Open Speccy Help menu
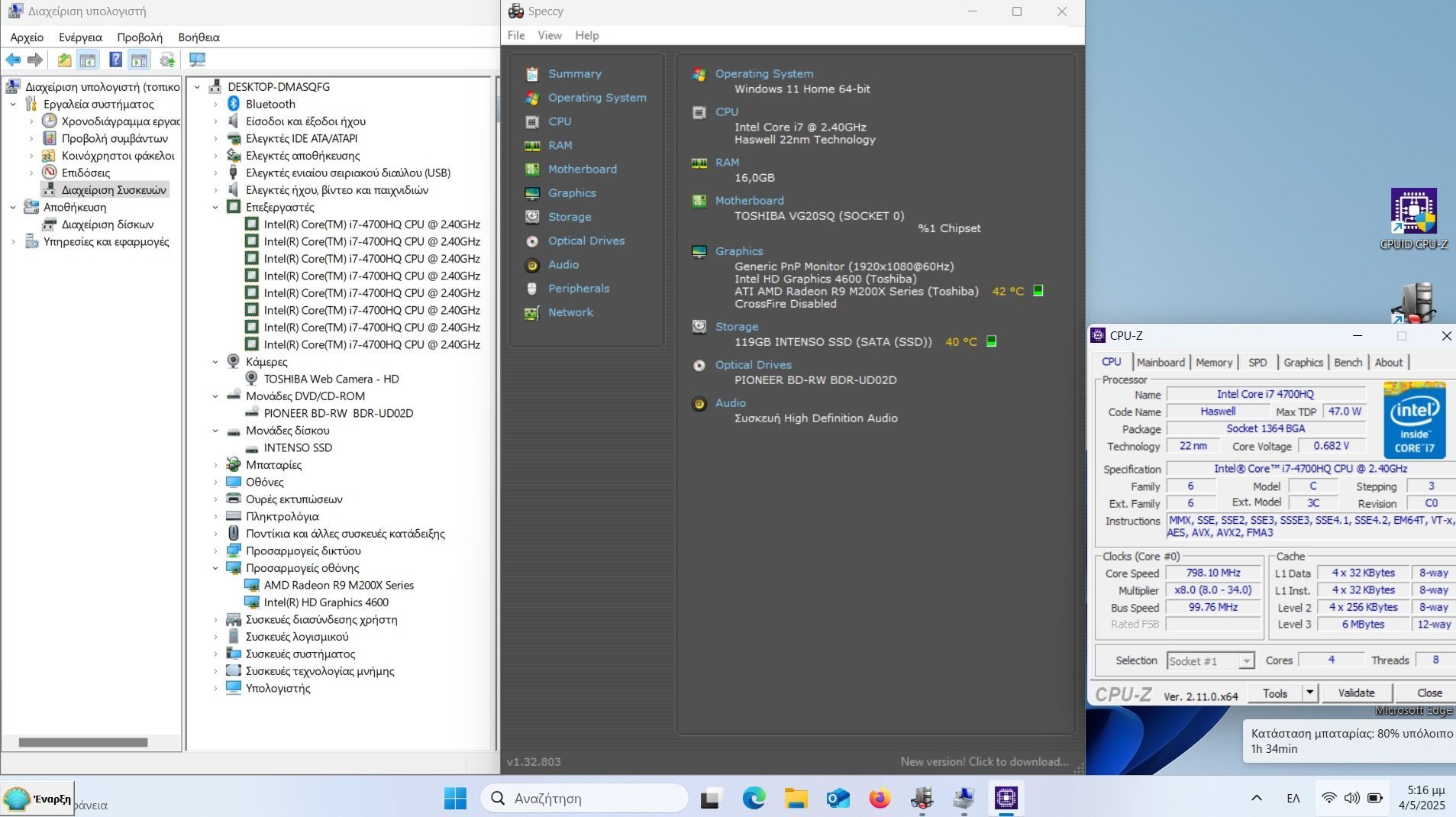Viewport: 1456px width, 817px height. point(586,36)
